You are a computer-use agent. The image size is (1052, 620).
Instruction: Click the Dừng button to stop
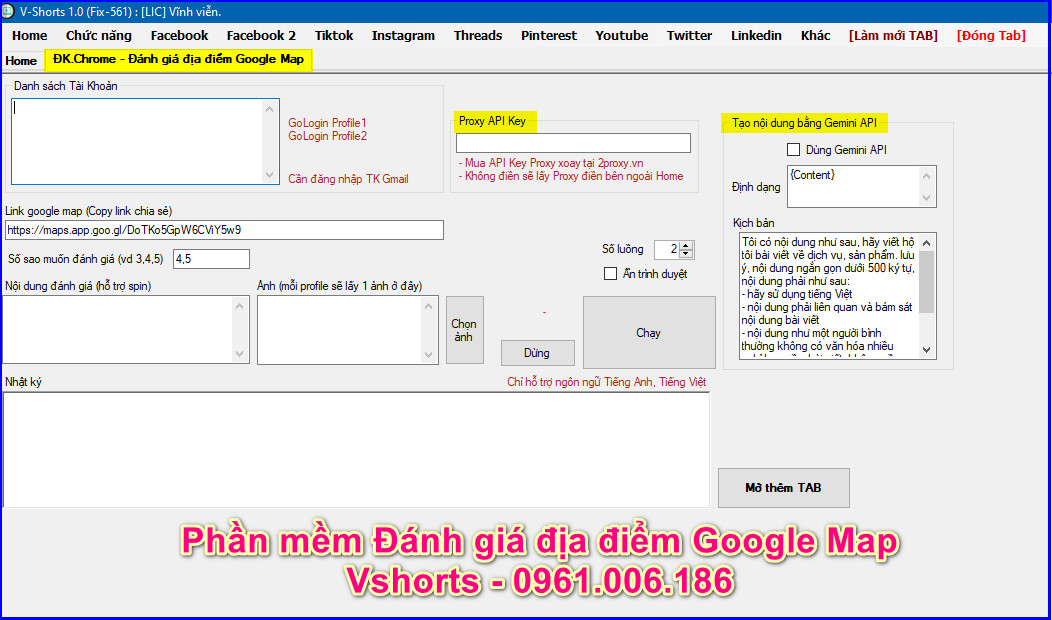[537, 353]
